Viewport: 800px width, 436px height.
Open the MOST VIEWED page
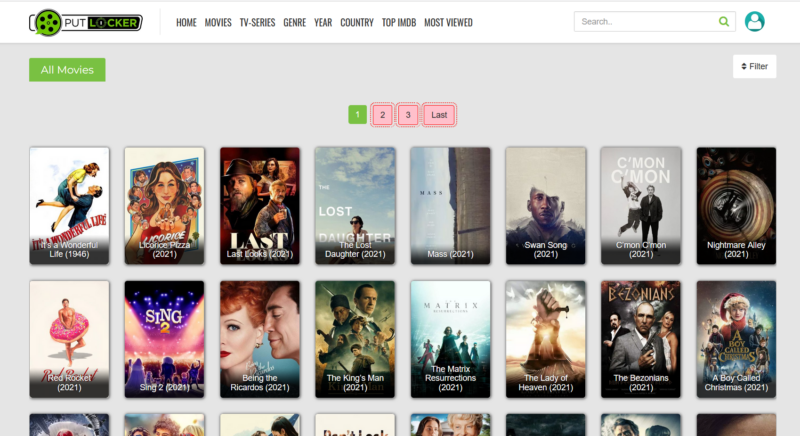[448, 22]
